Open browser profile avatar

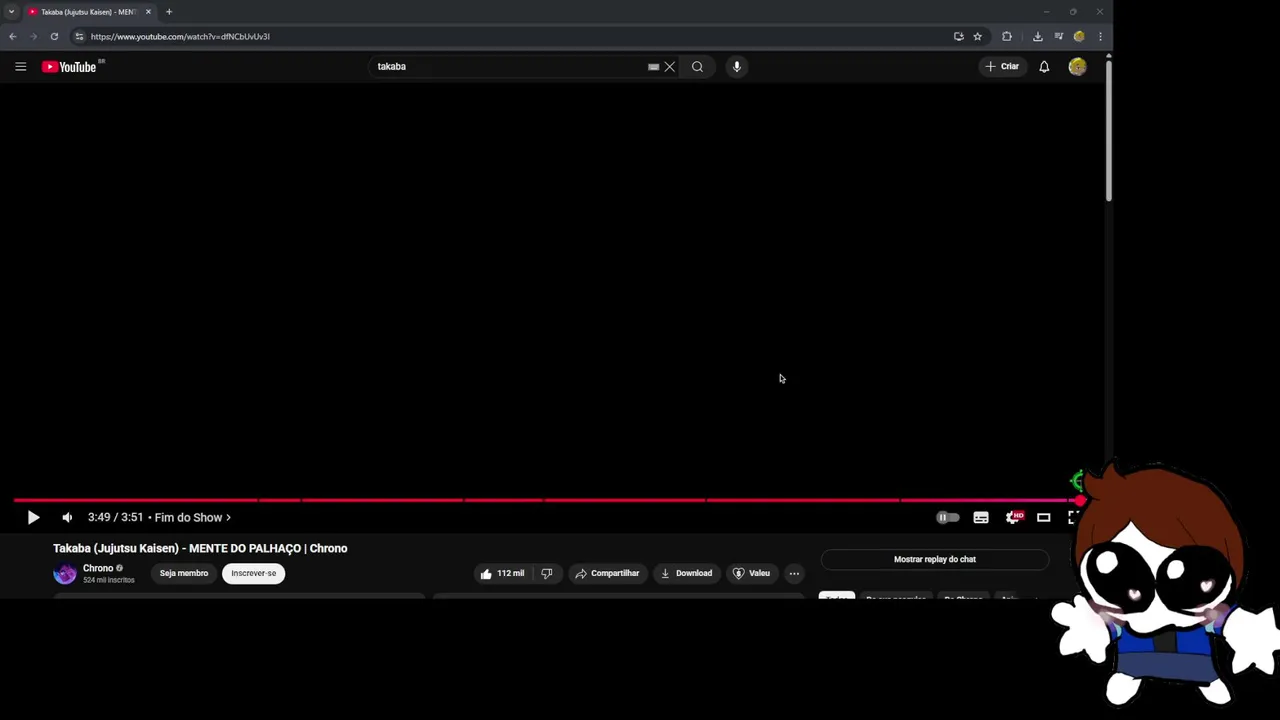(1079, 37)
